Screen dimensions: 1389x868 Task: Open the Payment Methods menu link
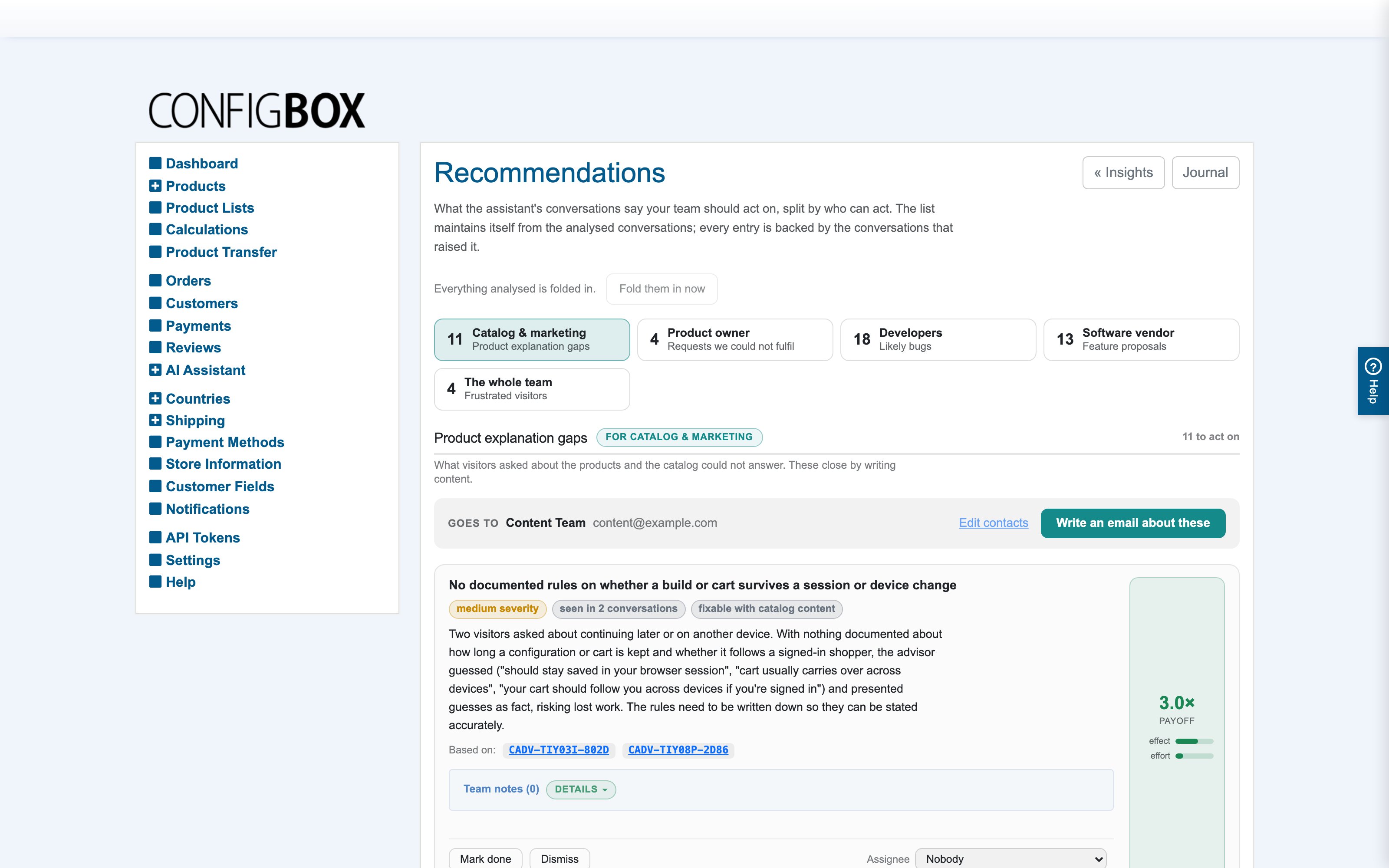click(225, 442)
